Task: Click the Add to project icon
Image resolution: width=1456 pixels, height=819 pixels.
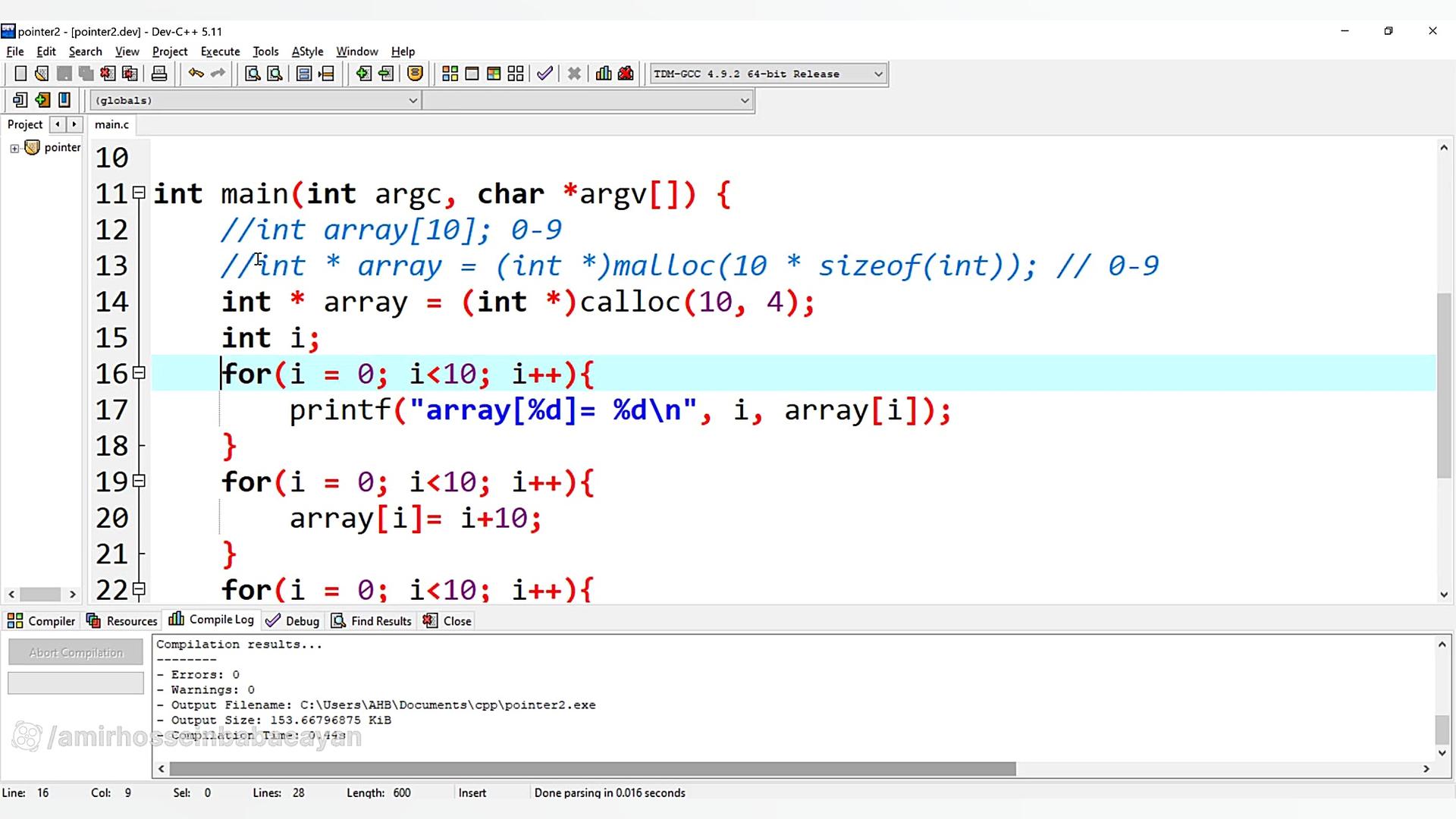Action: [363, 74]
